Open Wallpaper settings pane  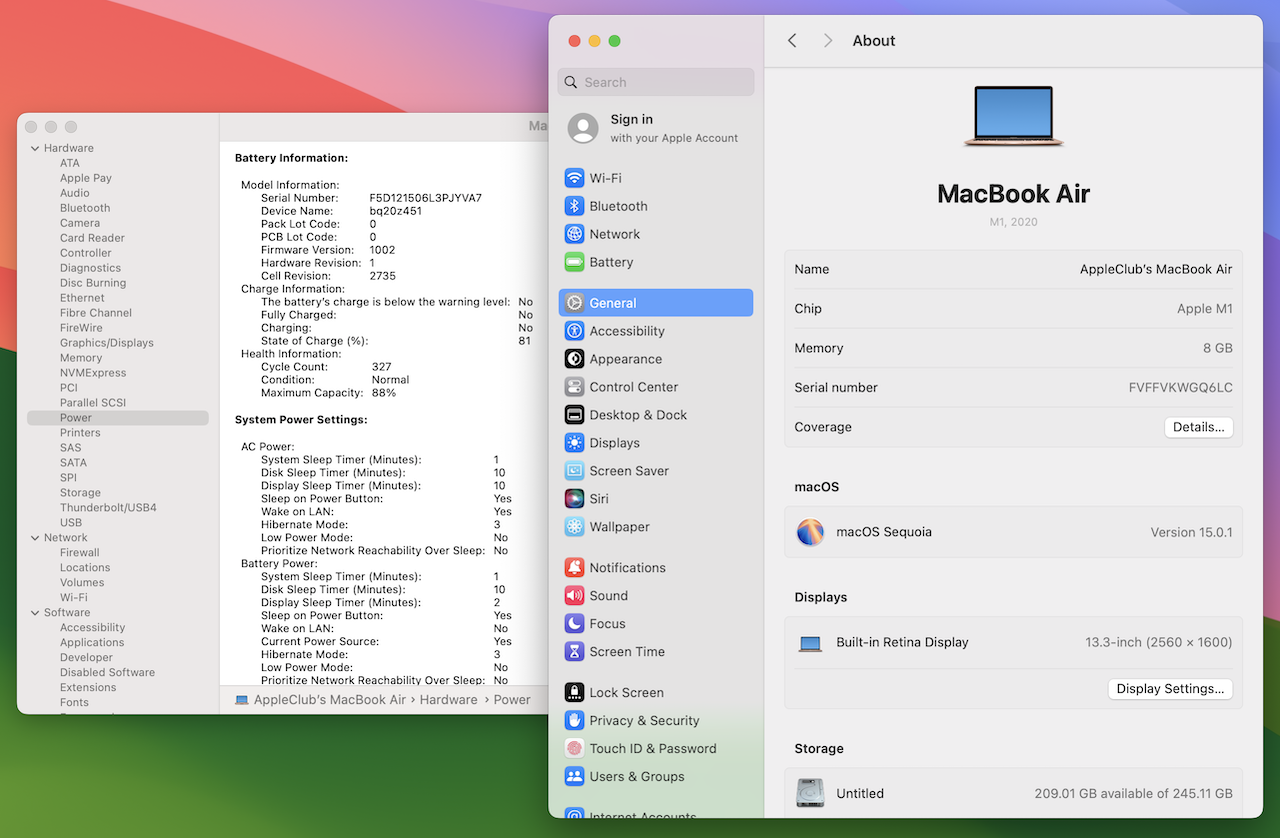[655, 527]
